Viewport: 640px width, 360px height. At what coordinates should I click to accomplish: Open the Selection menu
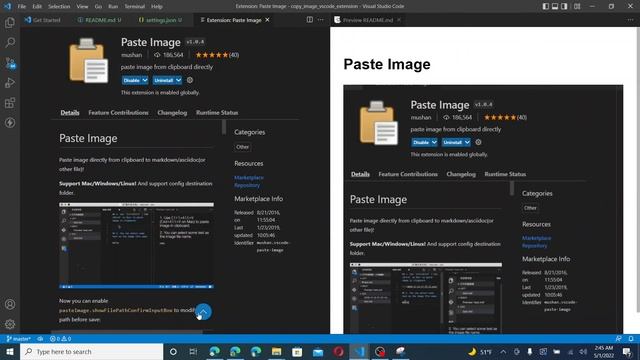coord(59,7)
